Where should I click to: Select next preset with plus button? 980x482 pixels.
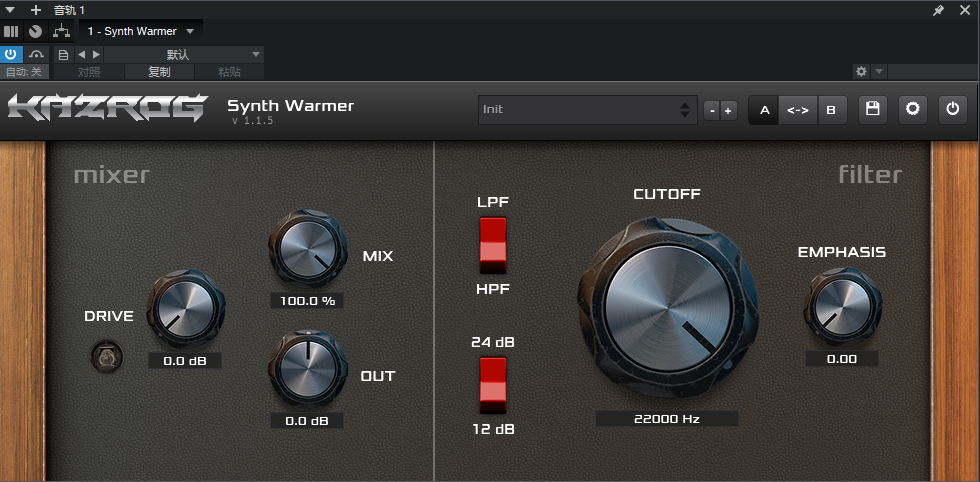[728, 111]
